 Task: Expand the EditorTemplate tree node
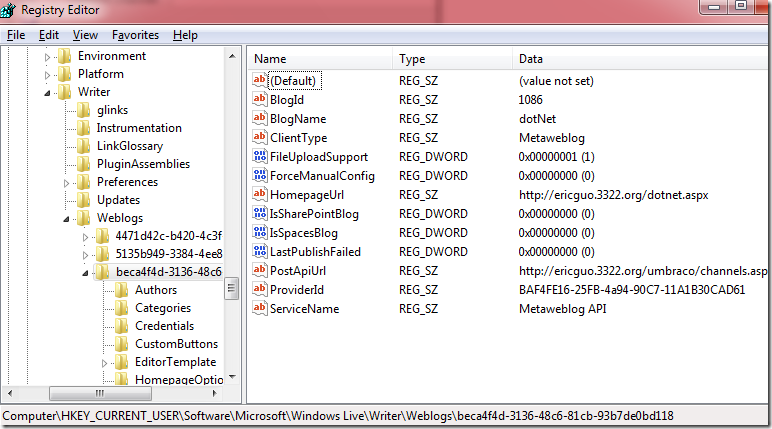point(105,362)
